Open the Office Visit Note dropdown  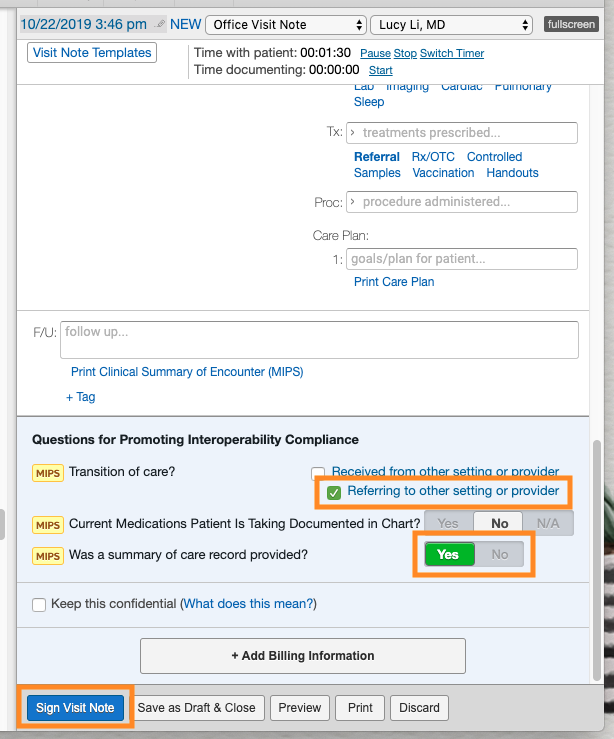click(x=286, y=25)
